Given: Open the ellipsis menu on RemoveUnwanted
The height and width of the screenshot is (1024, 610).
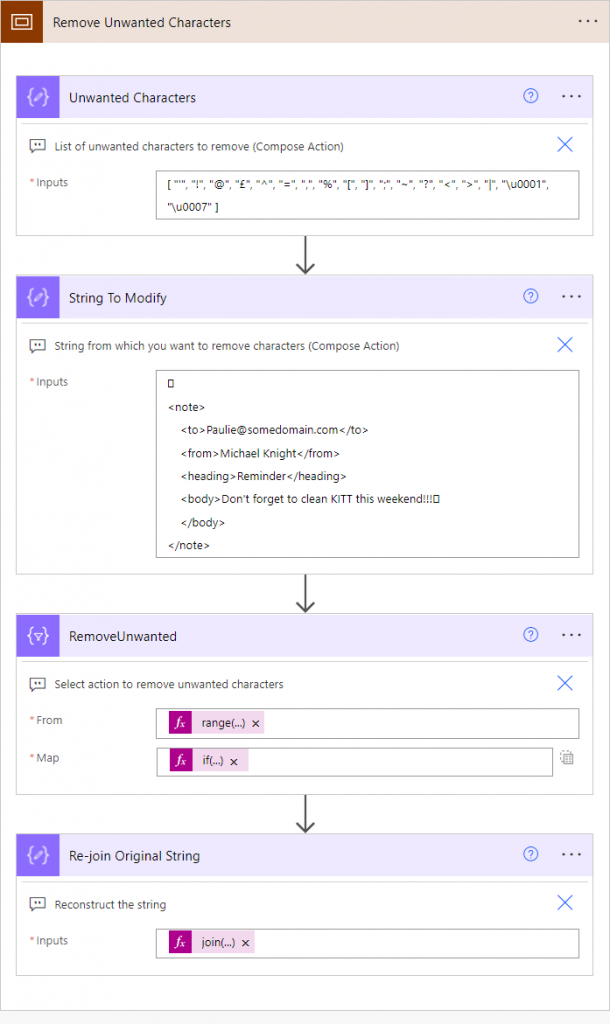Looking at the screenshot, I should coord(571,635).
